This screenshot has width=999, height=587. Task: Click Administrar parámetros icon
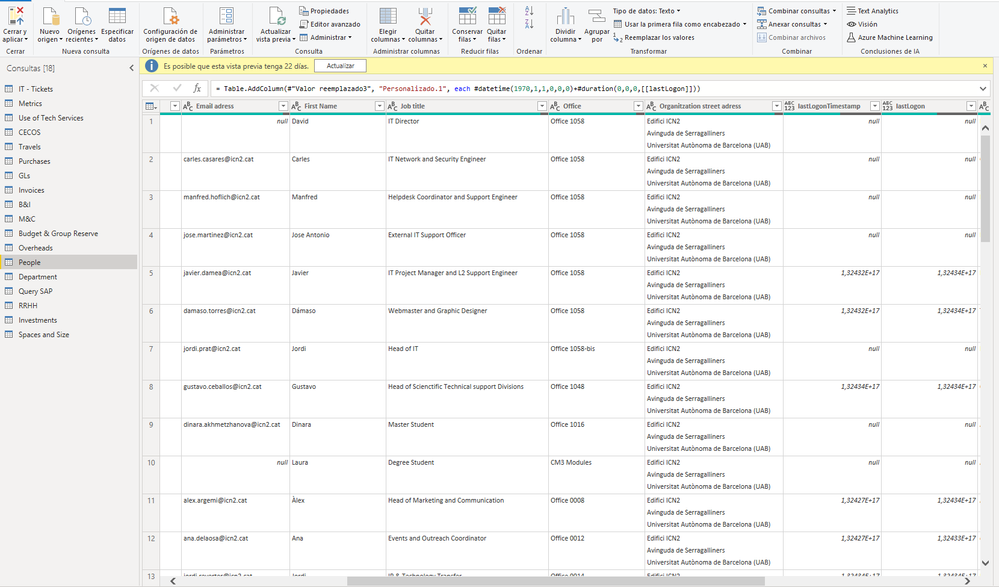coord(226,17)
